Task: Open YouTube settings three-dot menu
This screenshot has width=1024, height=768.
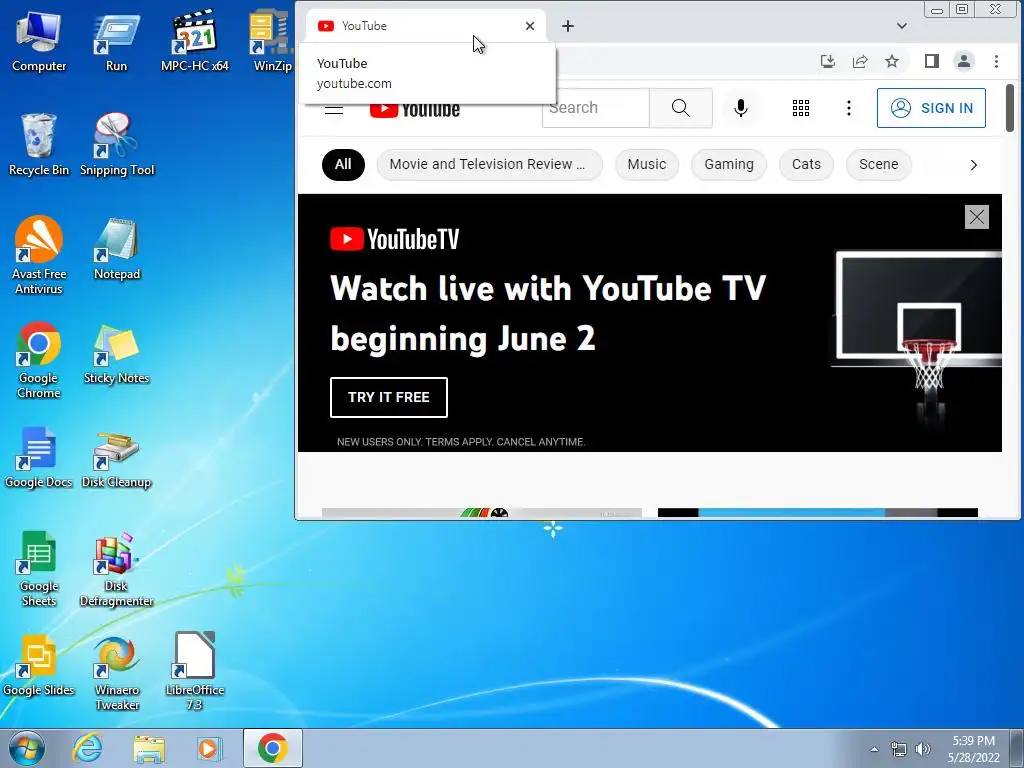Action: tap(849, 108)
